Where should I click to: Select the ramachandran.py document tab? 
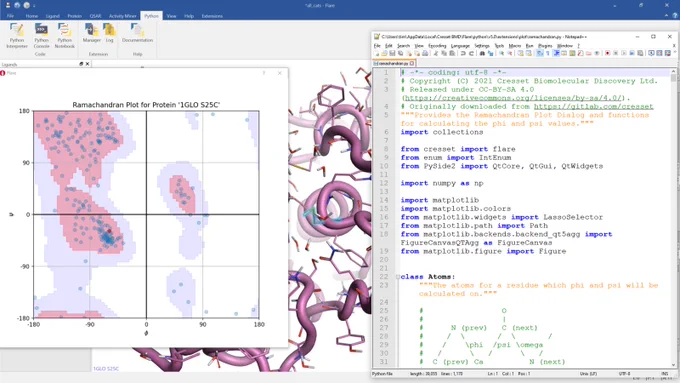click(393, 63)
